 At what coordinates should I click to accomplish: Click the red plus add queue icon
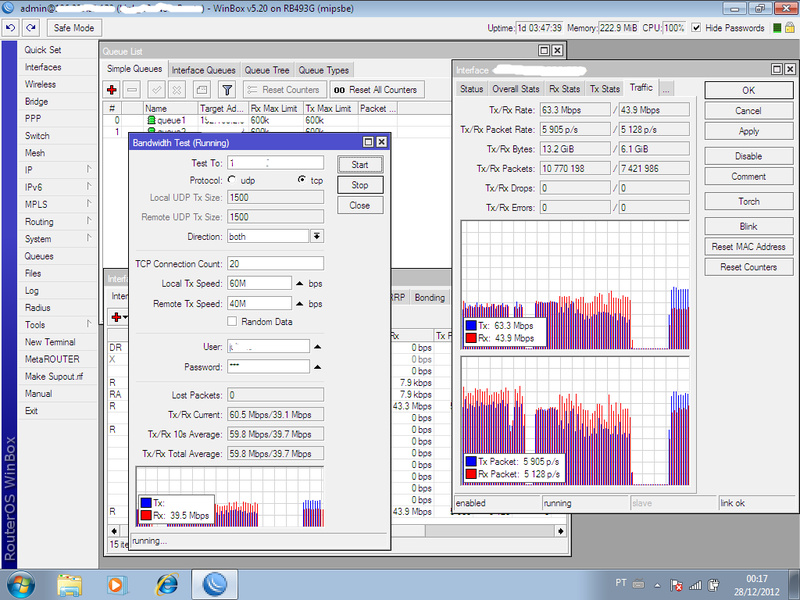112,90
